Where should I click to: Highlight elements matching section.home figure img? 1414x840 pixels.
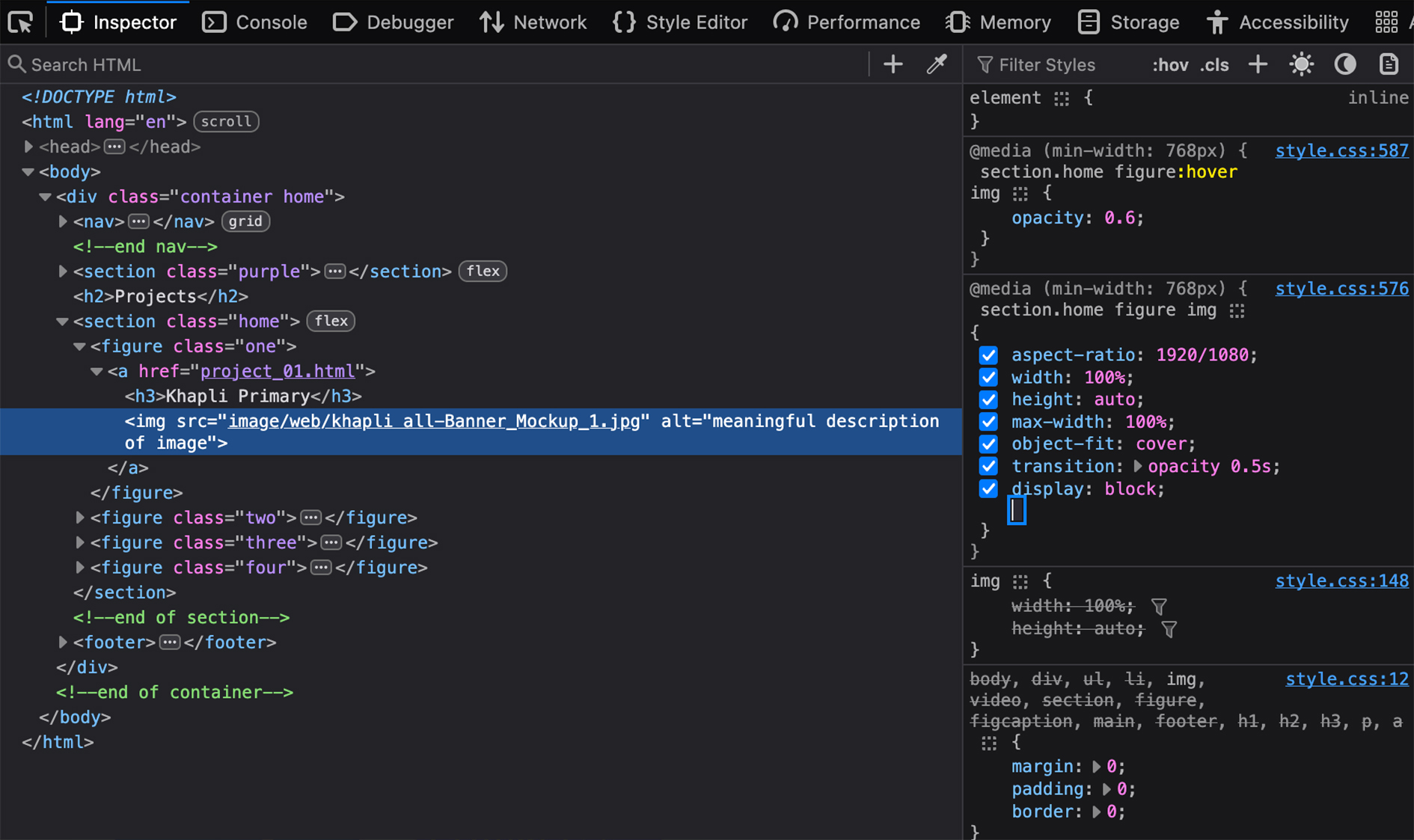(x=1237, y=310)
